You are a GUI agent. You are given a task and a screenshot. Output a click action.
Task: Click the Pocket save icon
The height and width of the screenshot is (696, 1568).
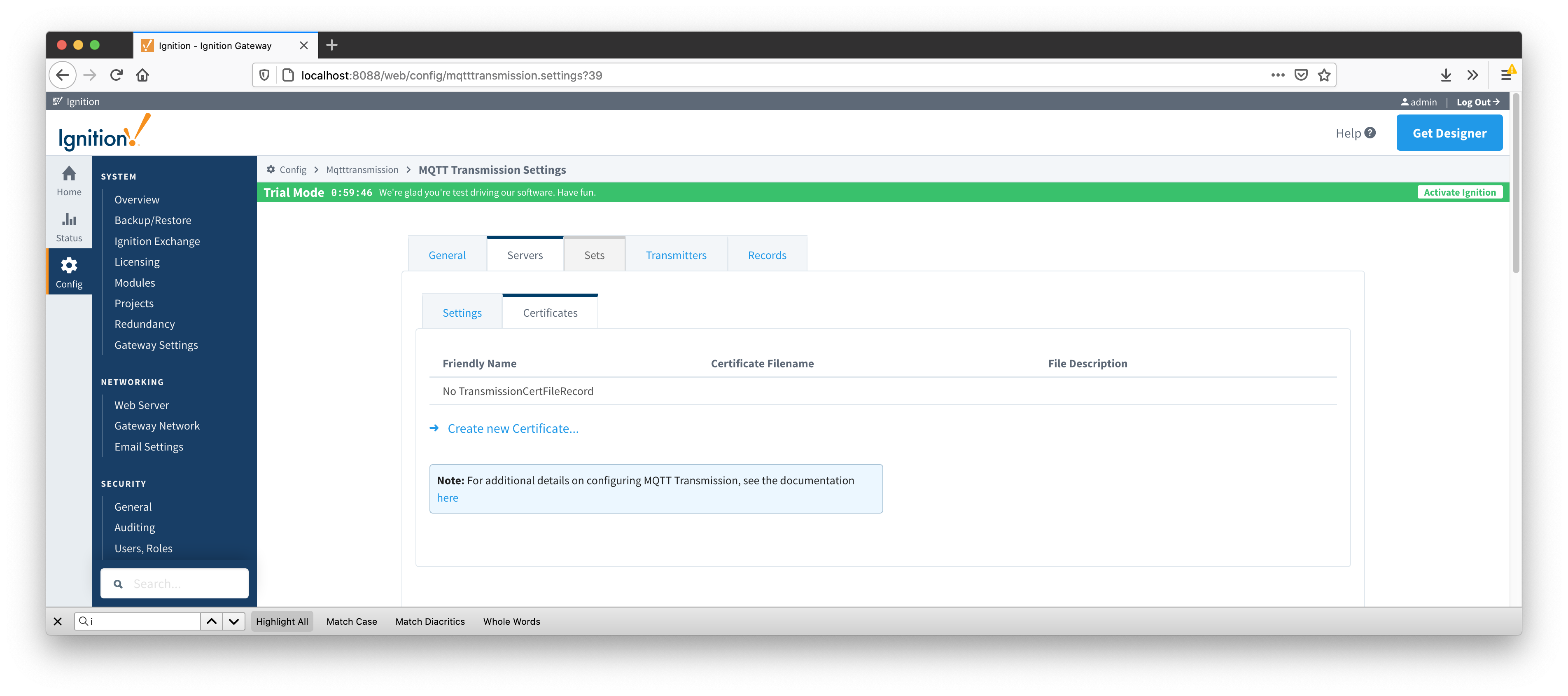[x=1302, y=75]
